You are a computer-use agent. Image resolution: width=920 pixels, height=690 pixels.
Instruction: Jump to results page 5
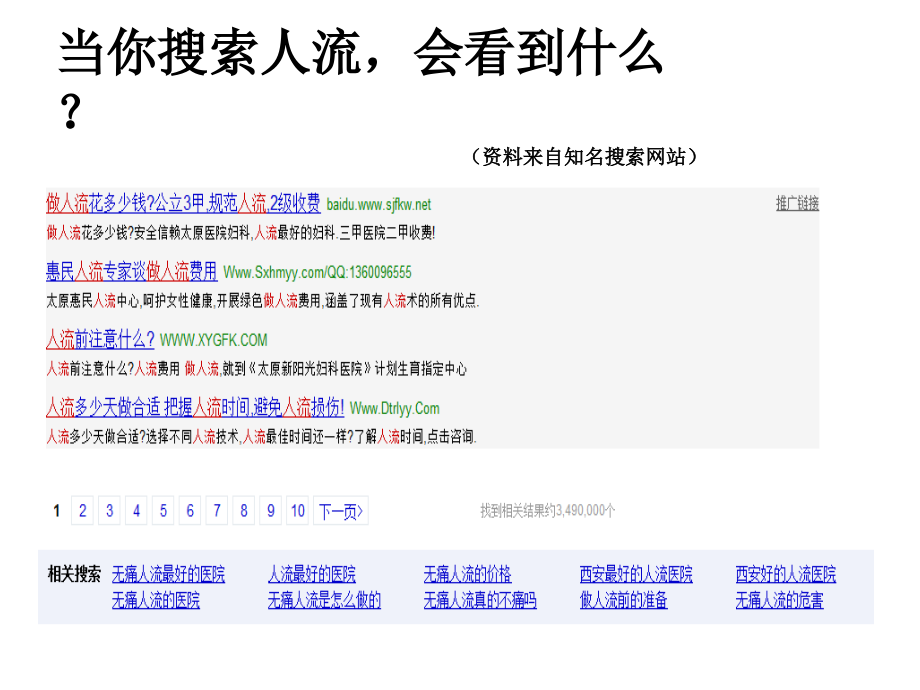click(x=163, y=510)
